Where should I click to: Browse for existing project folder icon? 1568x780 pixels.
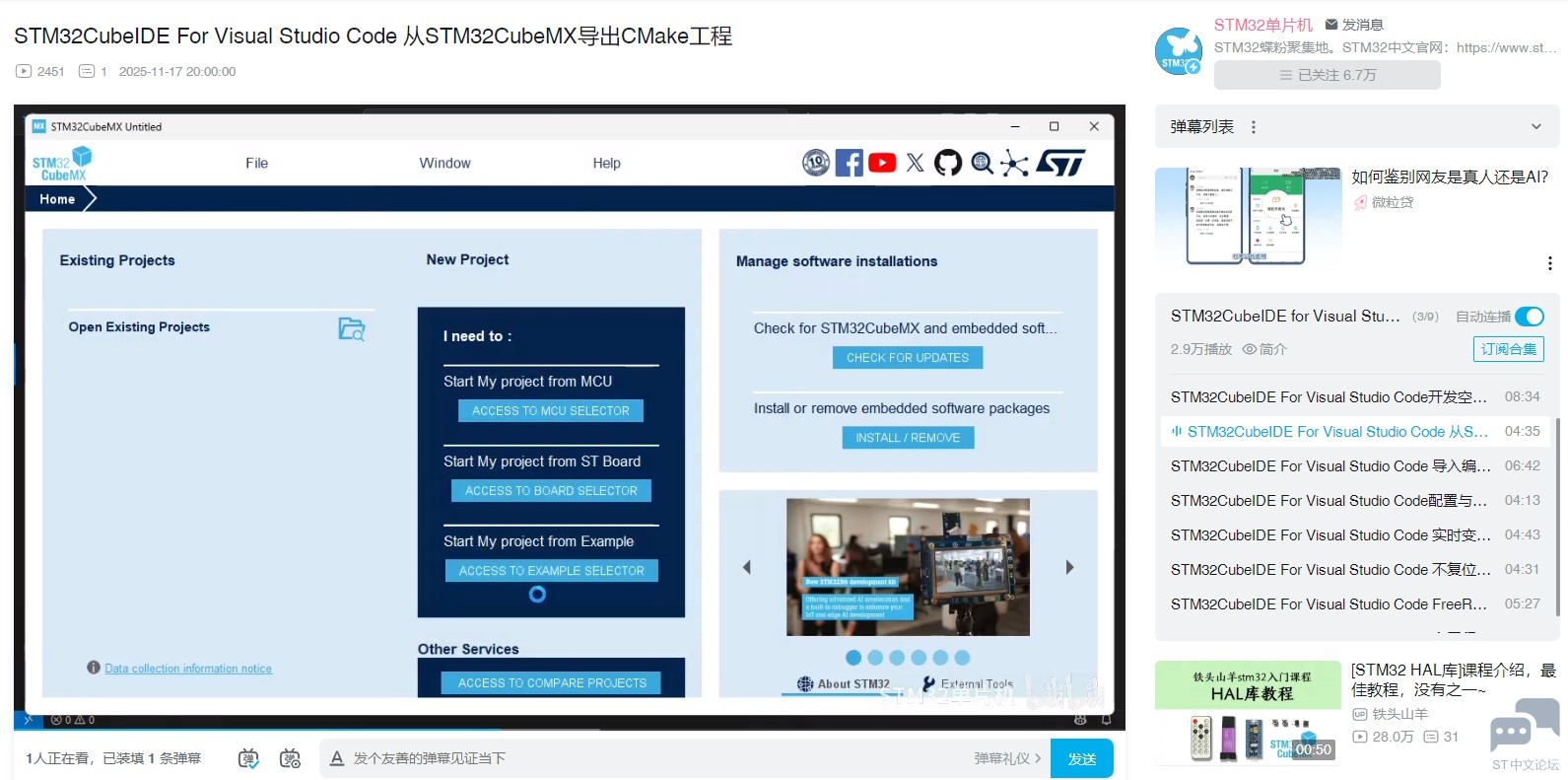352,328
